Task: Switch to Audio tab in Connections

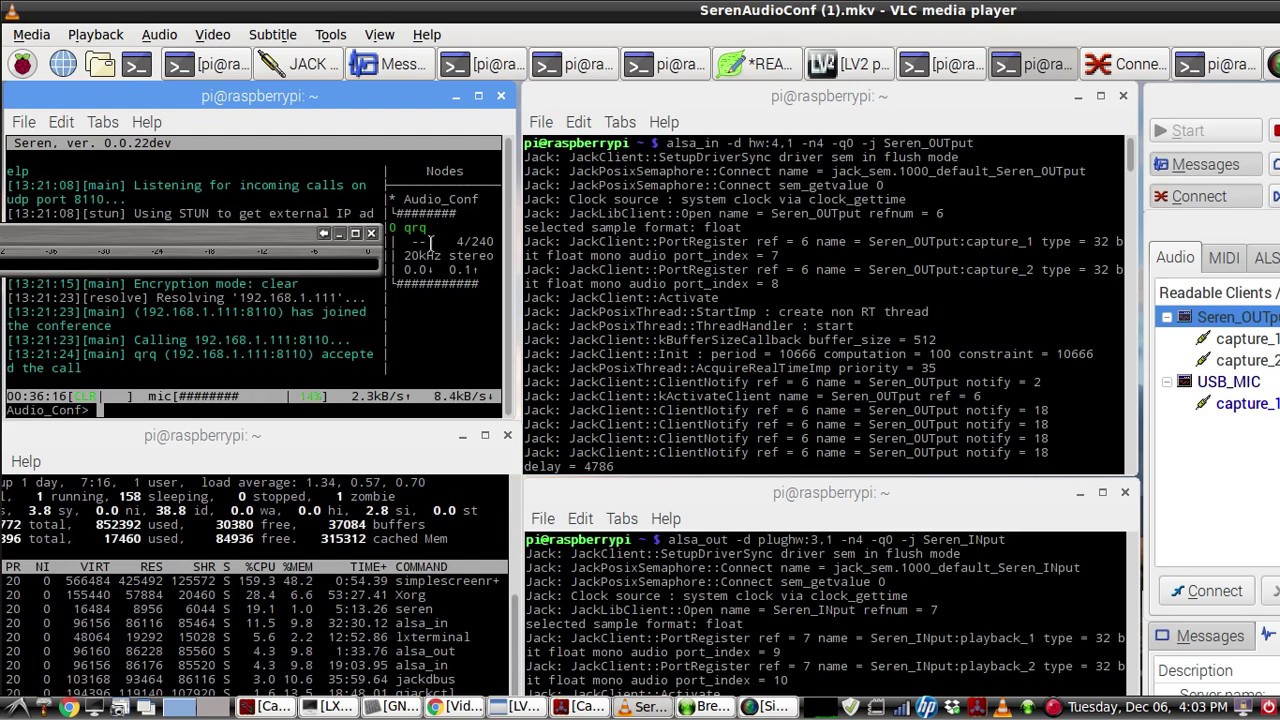Action: pyautogui.click(x=1175, y=257)
